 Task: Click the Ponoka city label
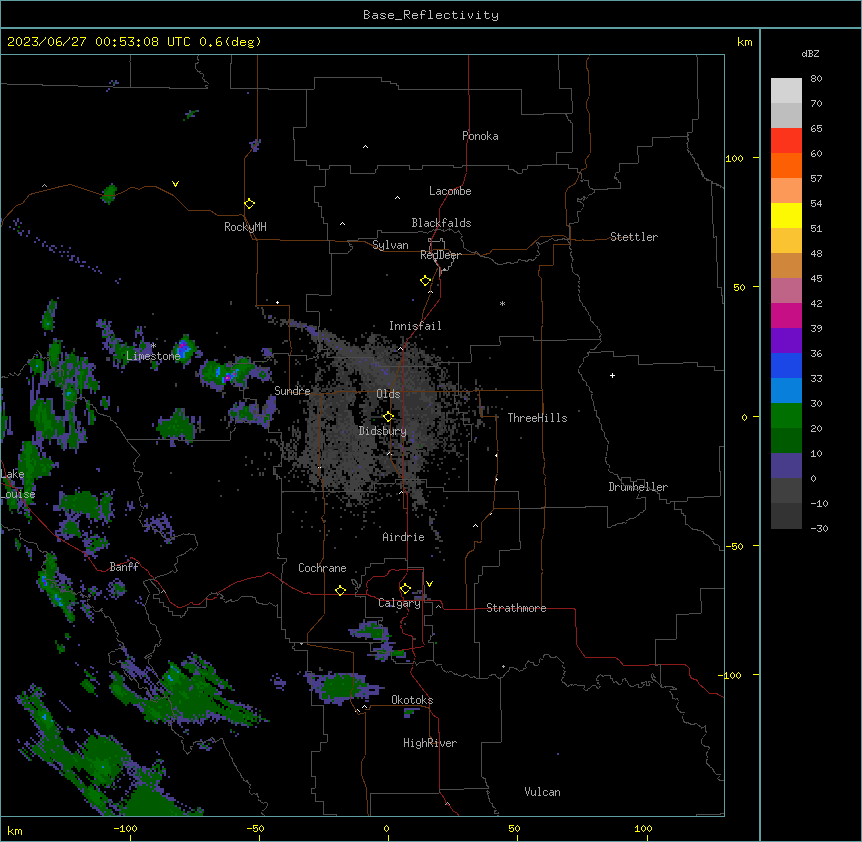pyautogui.click(x=480, y=136)
